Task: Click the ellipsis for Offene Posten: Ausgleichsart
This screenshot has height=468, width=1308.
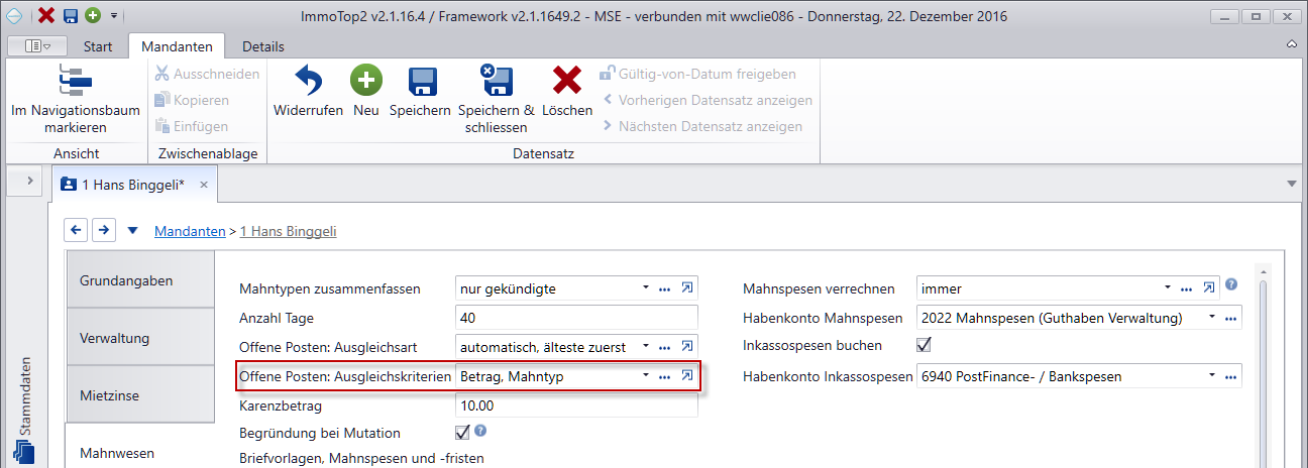Action: 664,347
